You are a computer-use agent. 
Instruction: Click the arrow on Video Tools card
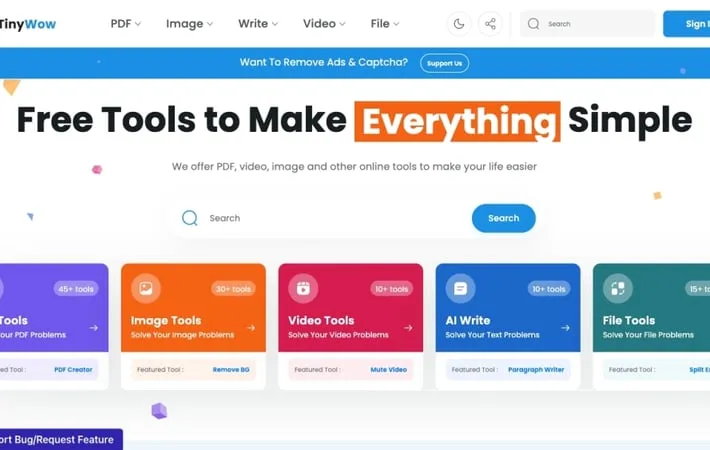[408, 327]
